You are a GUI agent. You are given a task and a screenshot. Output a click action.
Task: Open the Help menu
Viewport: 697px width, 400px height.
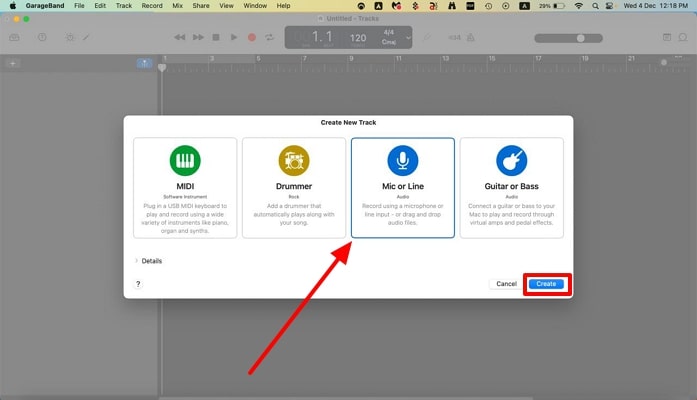pyautogui.click(x=283, y=6)
